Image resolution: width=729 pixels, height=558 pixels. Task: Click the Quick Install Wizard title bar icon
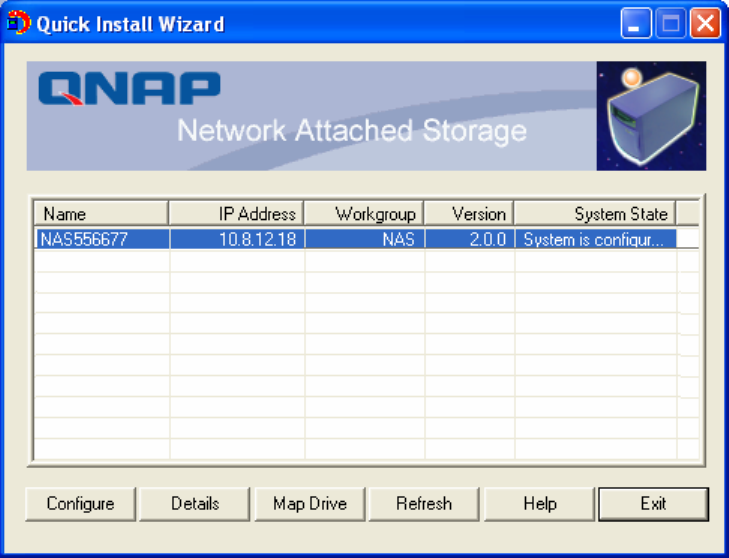[19, 23]
